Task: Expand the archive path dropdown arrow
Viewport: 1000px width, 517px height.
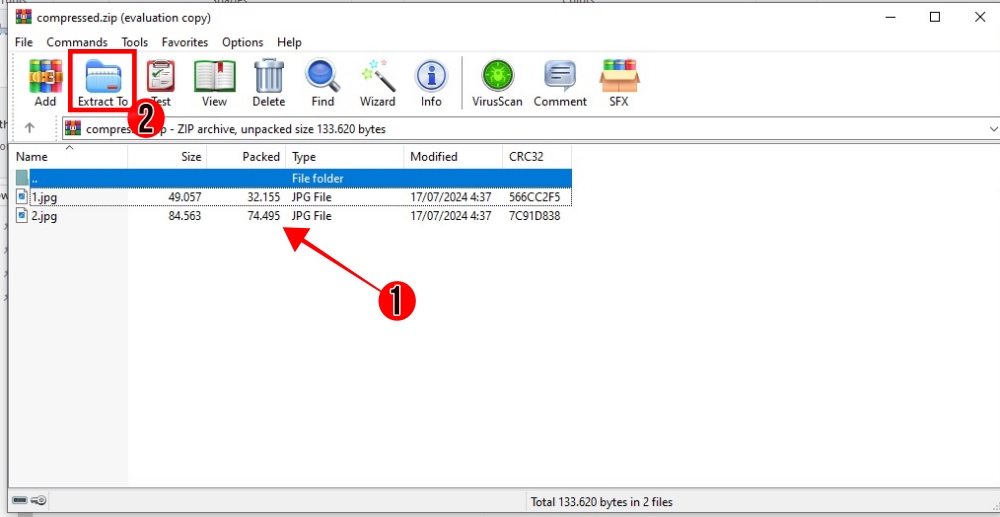Action: tap(993, 129)
